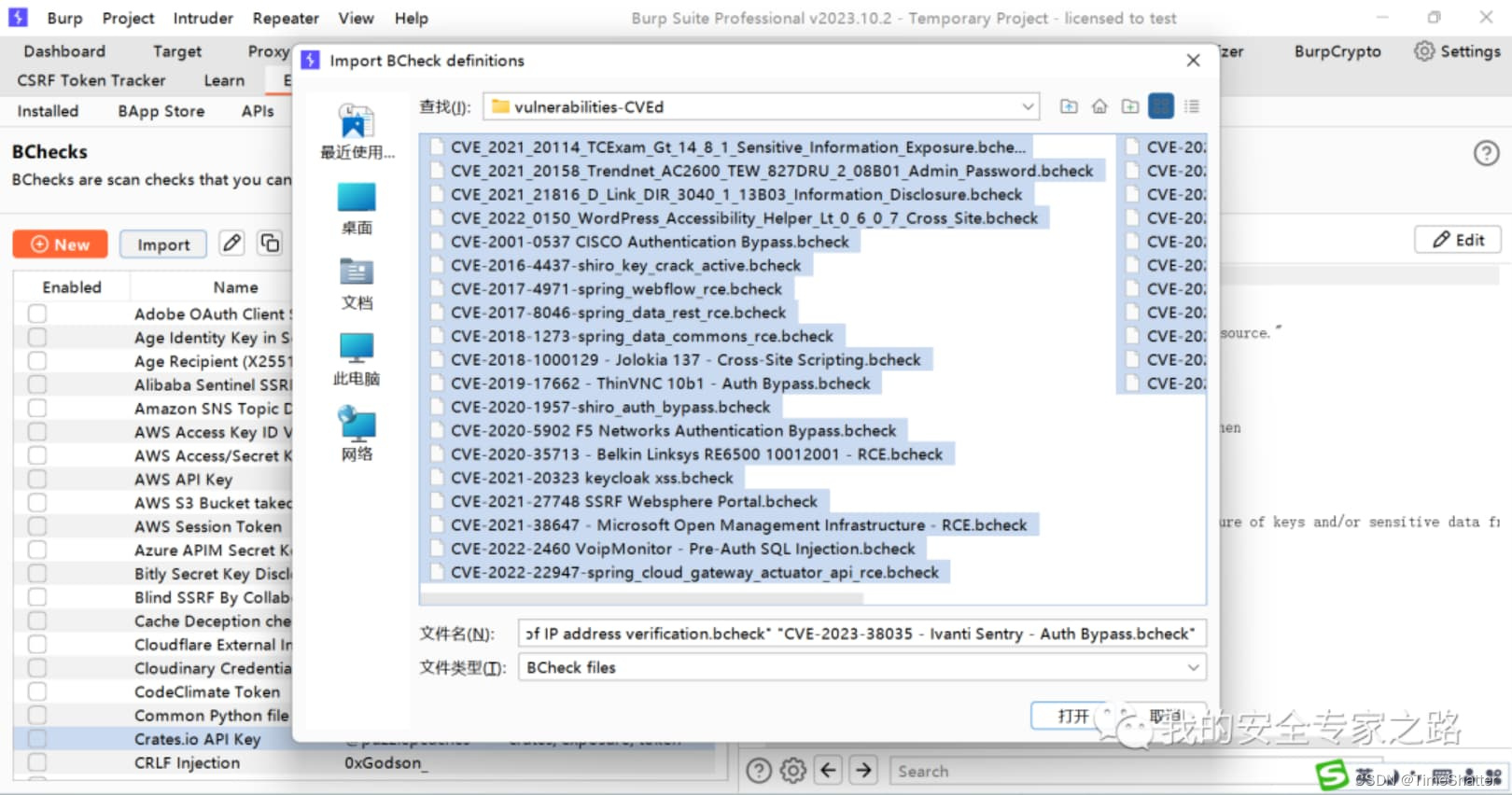Open the BApp Store sub-tab
The height and width of the screenshot is (795, 1512).
tap(161, 111)
